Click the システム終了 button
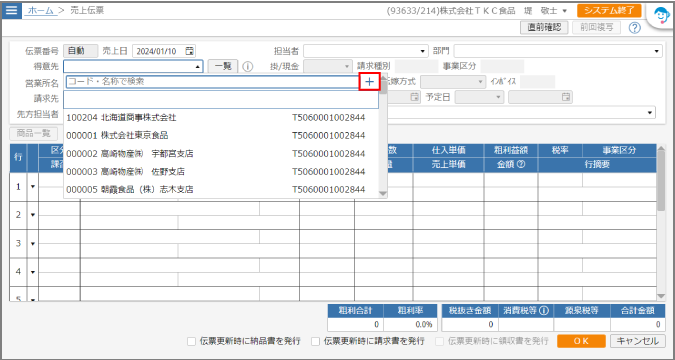The width and height of the screenshot is (675, 360). [x=609, y=11]
